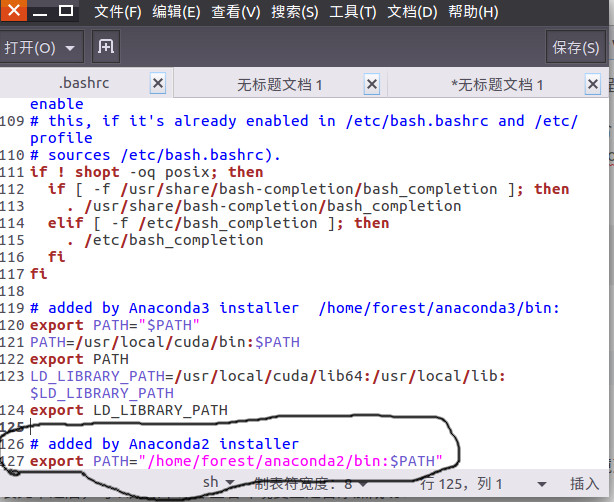Viewport: 614px width, 502px height.
Task: Open the 行 125, 列 1 position dropdown
Action: tap(483, 484)
